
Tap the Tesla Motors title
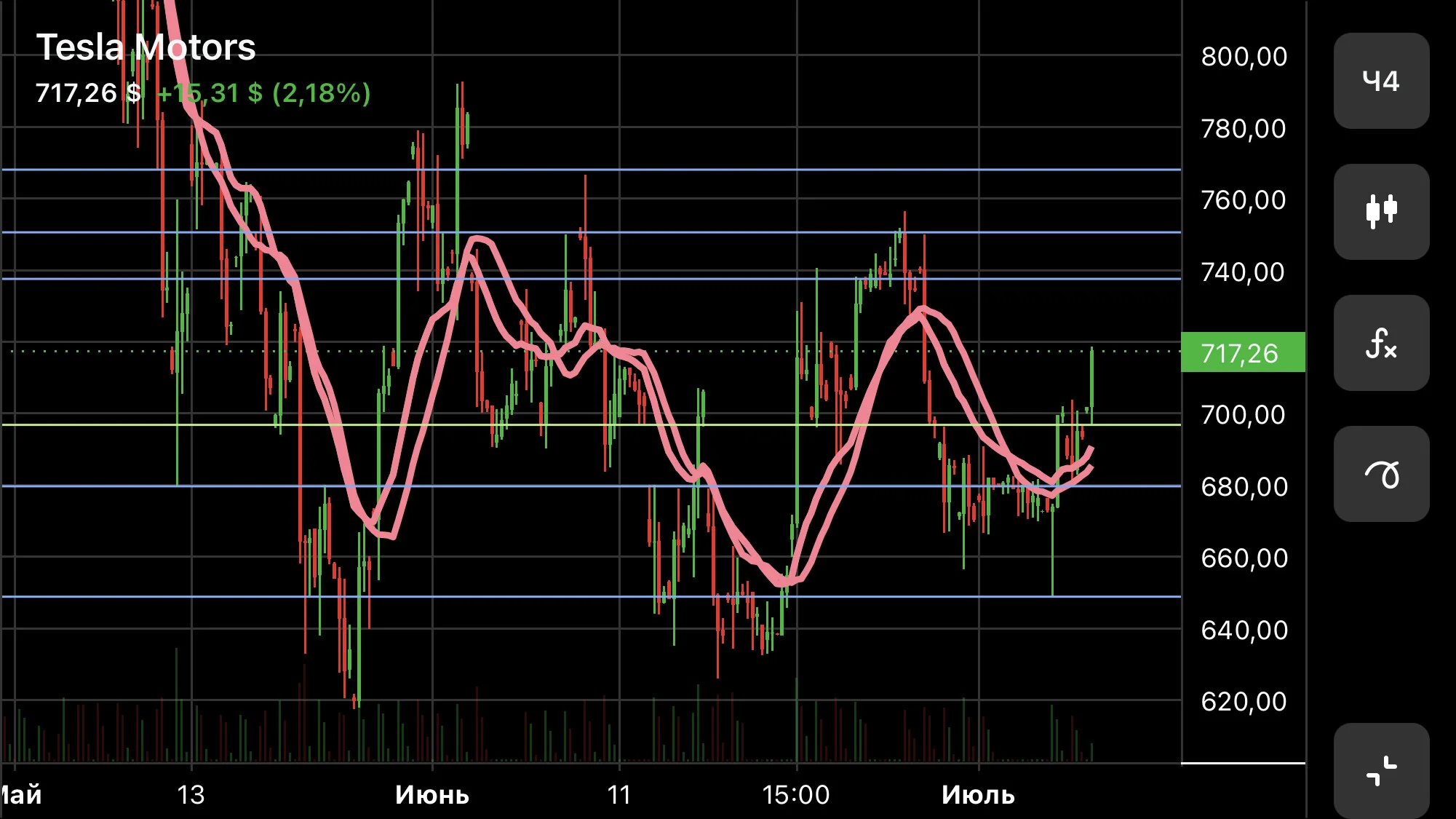tap(146, 47)
